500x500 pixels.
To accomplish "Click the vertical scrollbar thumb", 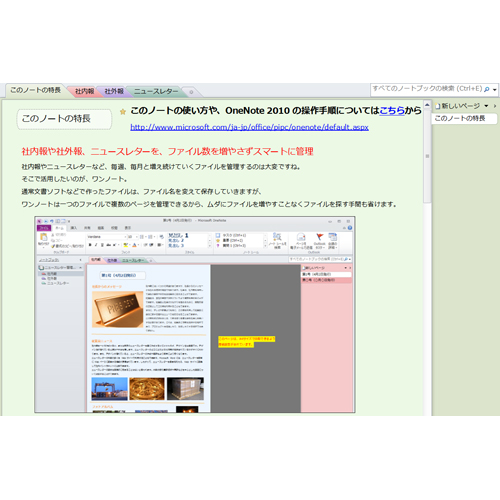I will pyautogui.click(x=427, y=156).
